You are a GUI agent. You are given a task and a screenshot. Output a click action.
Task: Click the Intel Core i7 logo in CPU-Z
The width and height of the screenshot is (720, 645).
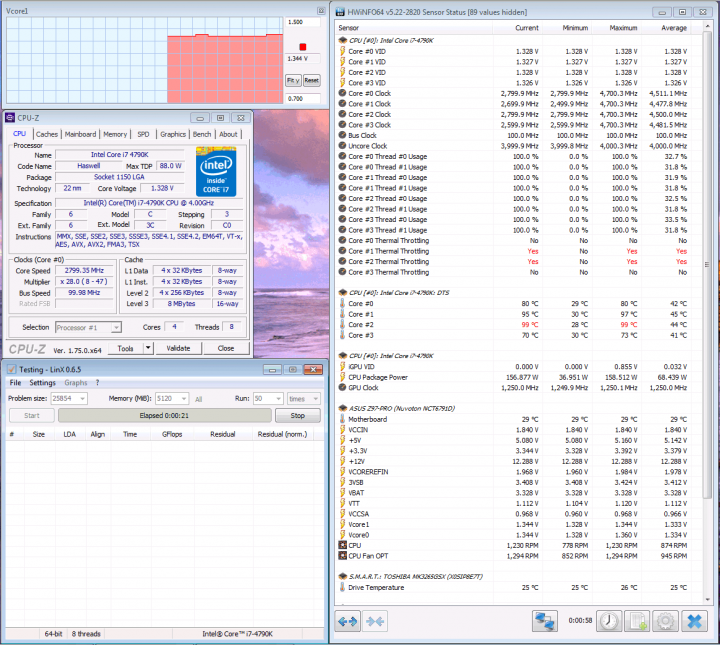216,171
